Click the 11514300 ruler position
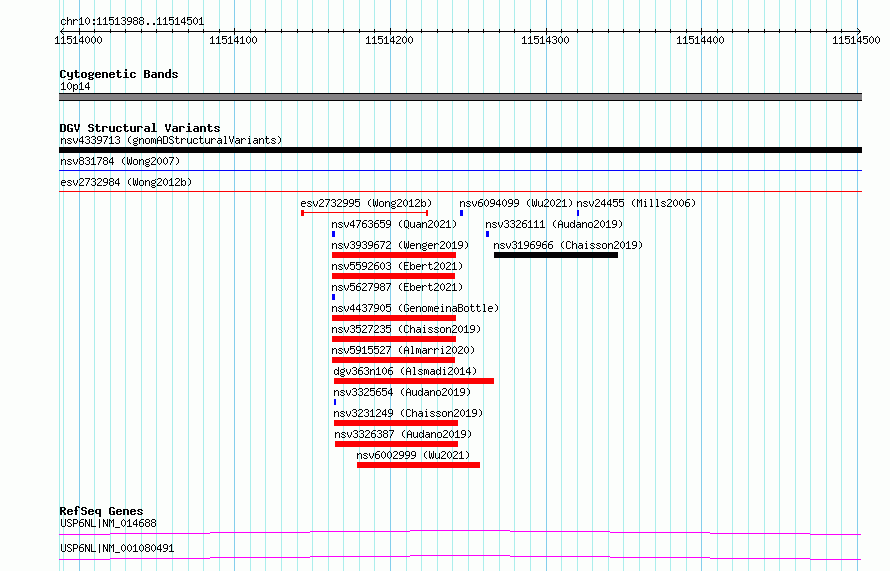The image size is (890, 571). [545, 40]
